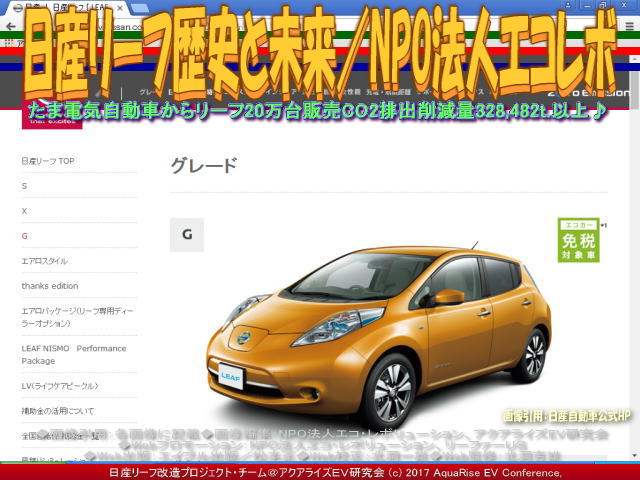The width and height of the screenshot is (640, 480).
Task: Open a new browser tab
Action: coord(140,8)
